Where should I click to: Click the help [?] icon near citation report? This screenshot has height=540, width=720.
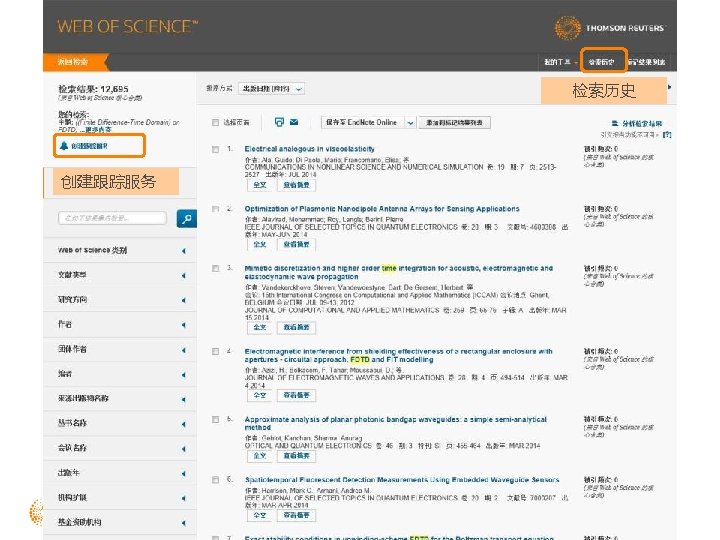(x=667, y=135)
